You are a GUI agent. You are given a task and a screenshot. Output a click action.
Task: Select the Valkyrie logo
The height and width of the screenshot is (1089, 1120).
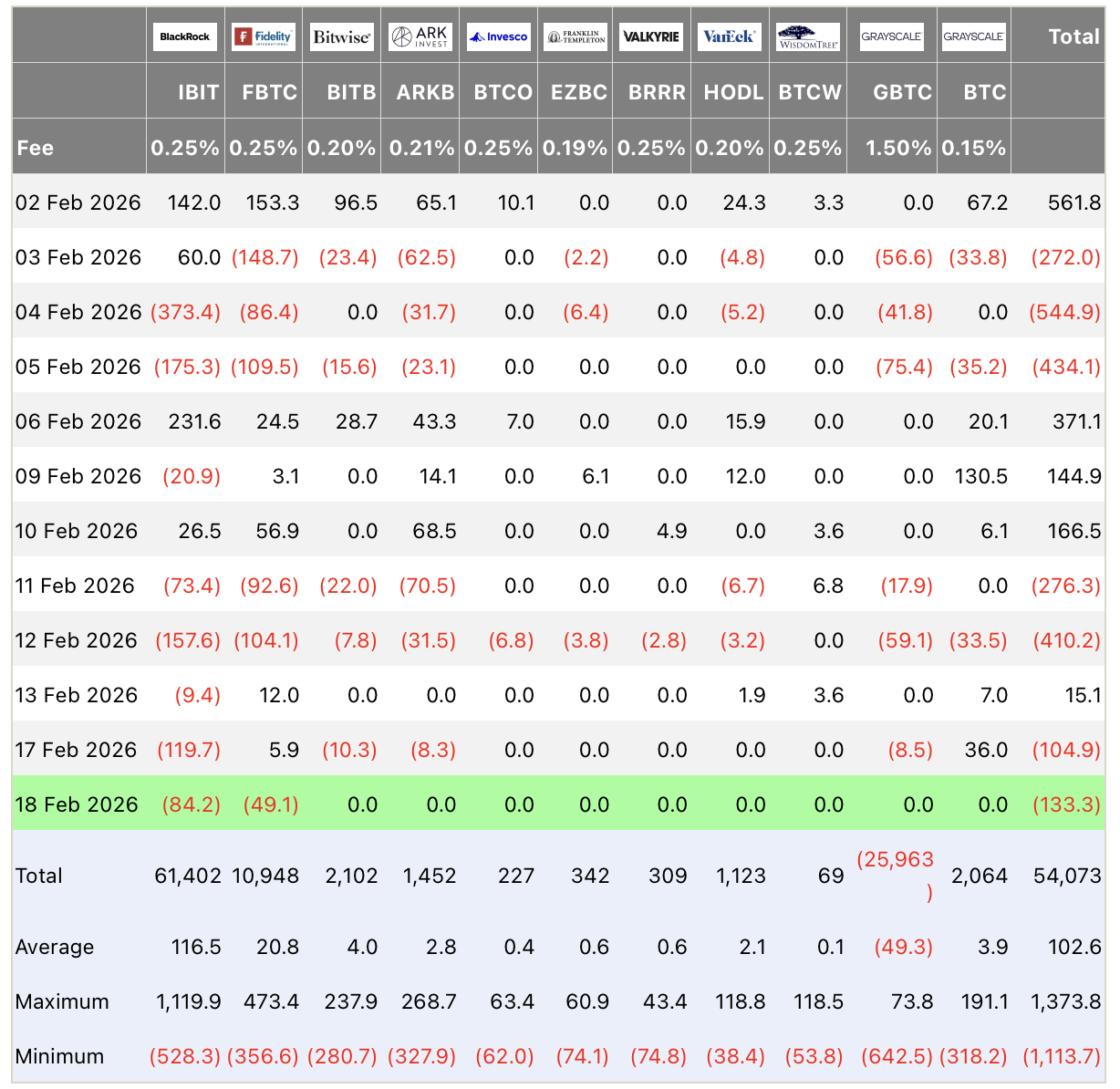click(651, 36)
